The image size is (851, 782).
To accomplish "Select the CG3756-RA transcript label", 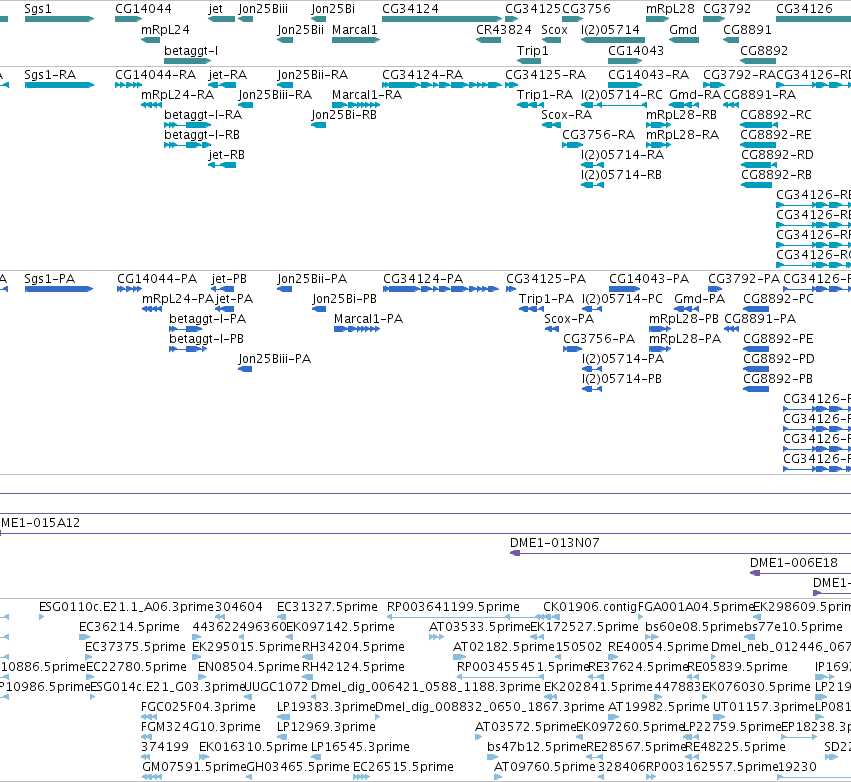I will 598,135.
